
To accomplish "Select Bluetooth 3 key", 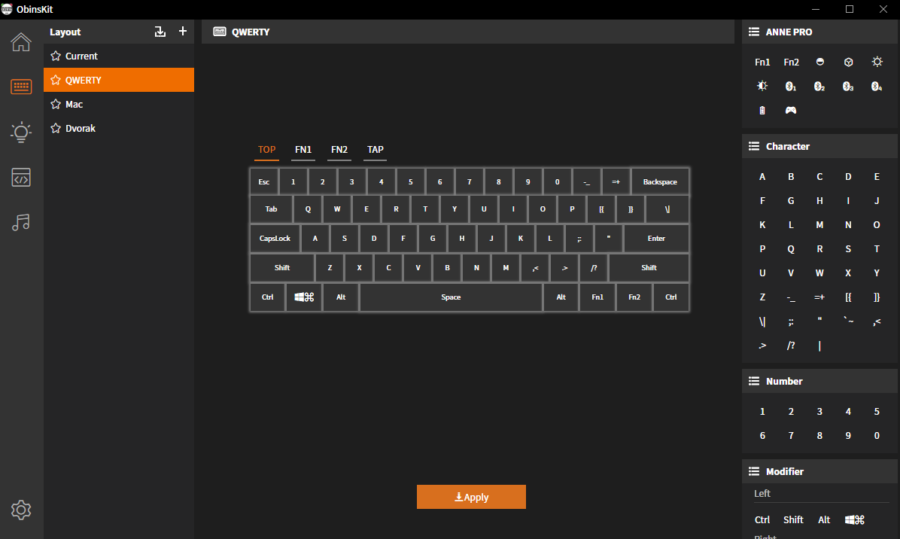I will click(x=848, y=87).
